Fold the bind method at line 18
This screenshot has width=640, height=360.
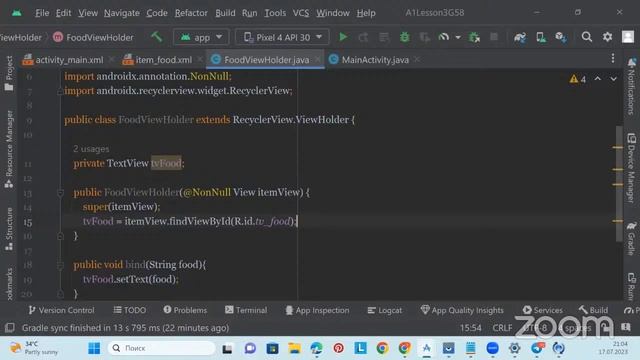(x=60, y=265)
